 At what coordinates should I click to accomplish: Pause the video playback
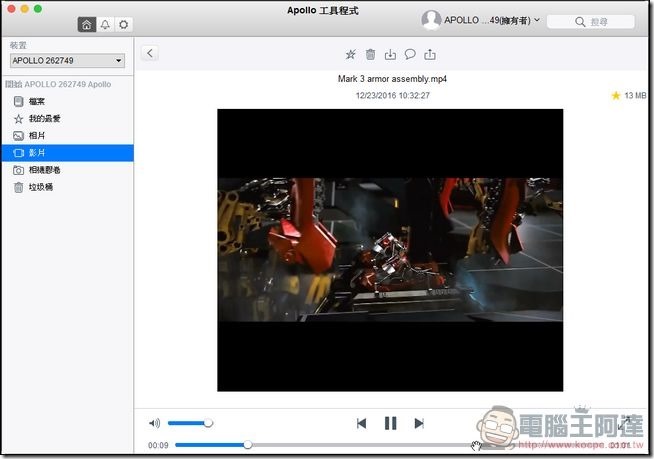[x=390, y=423]
